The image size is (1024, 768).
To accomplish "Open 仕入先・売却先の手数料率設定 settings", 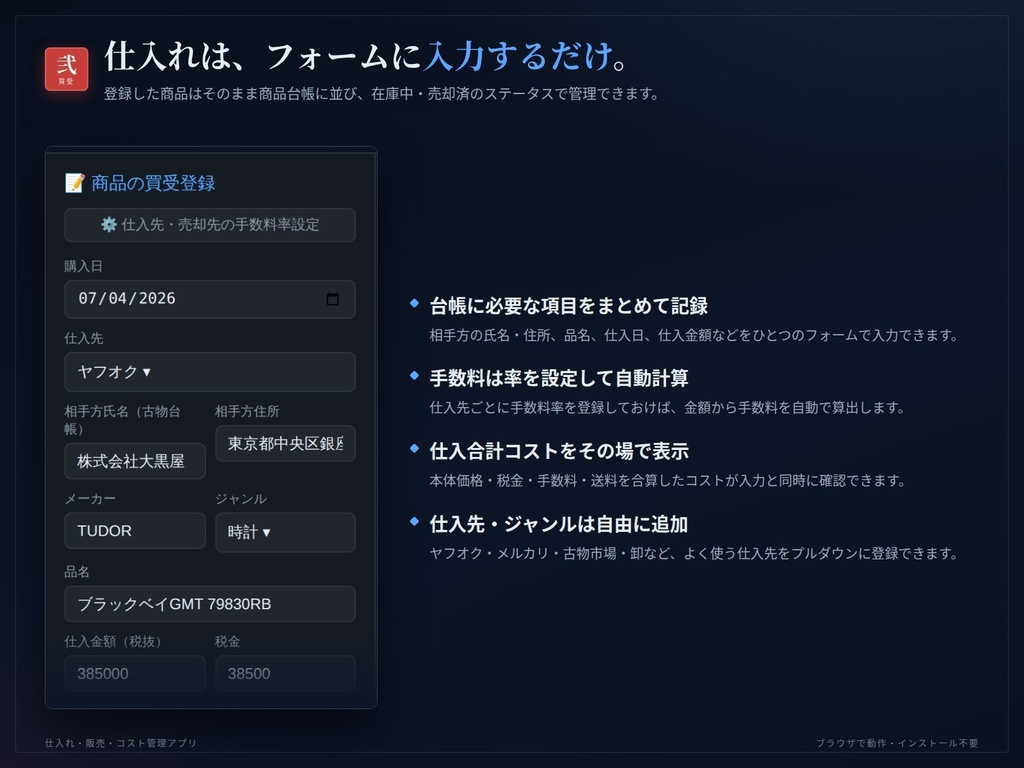I will (210, 225).
